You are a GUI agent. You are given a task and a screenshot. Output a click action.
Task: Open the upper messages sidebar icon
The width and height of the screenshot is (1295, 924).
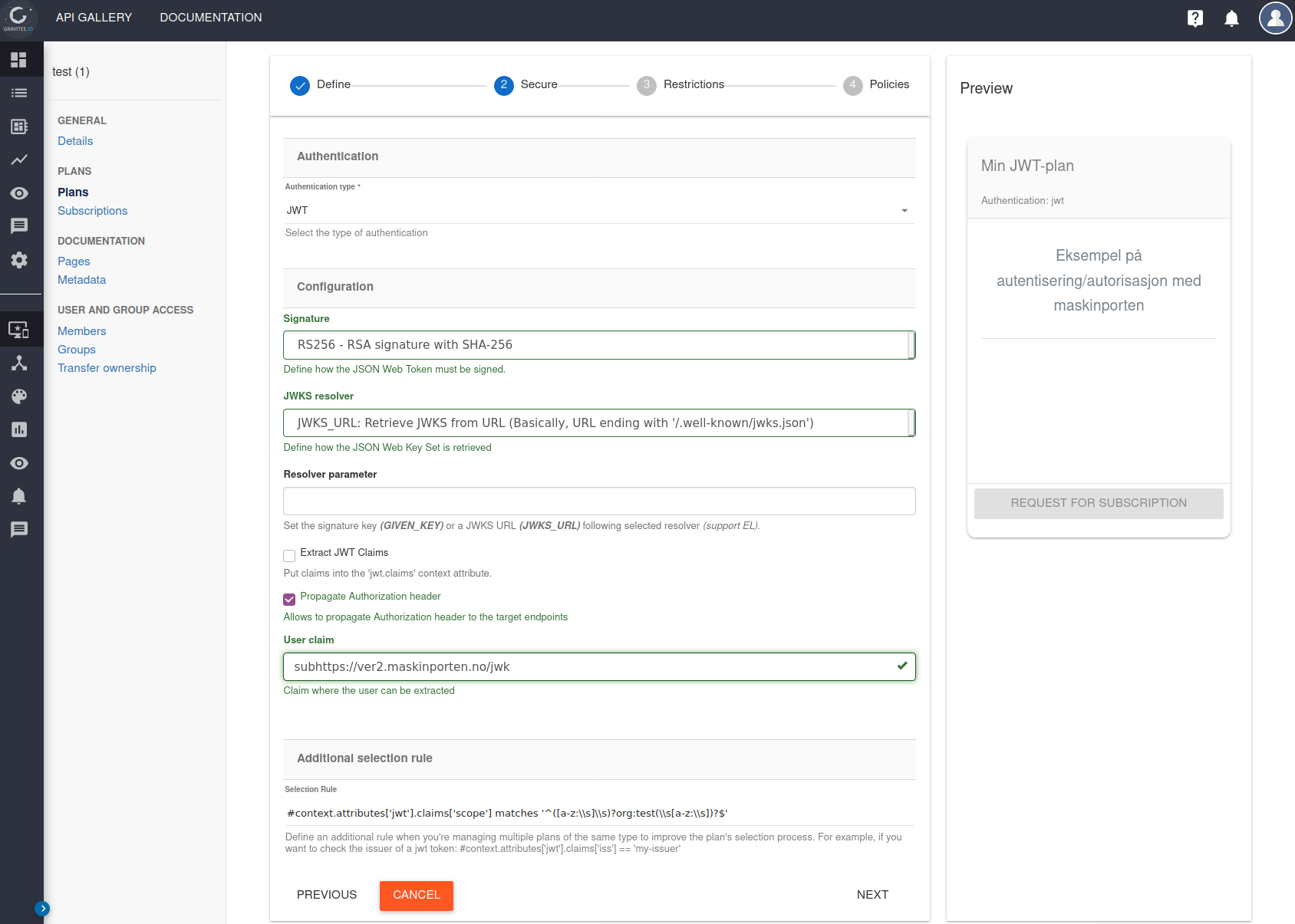point(19,225)
